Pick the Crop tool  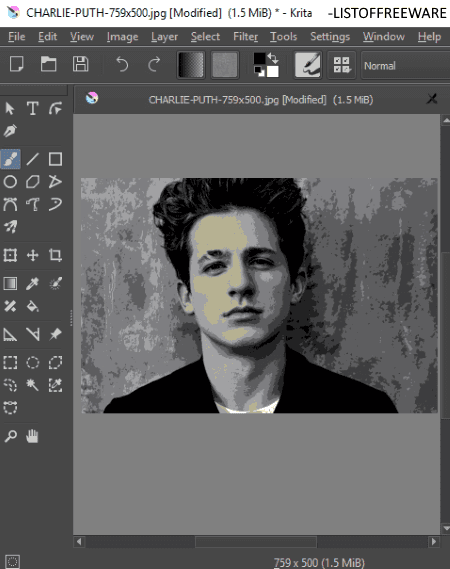(55, 255)
